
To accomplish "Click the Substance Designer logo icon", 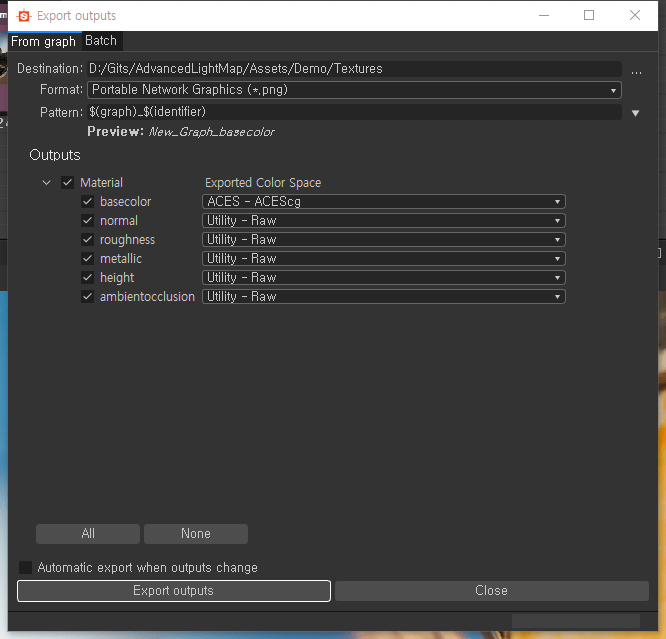I will 24,16.
